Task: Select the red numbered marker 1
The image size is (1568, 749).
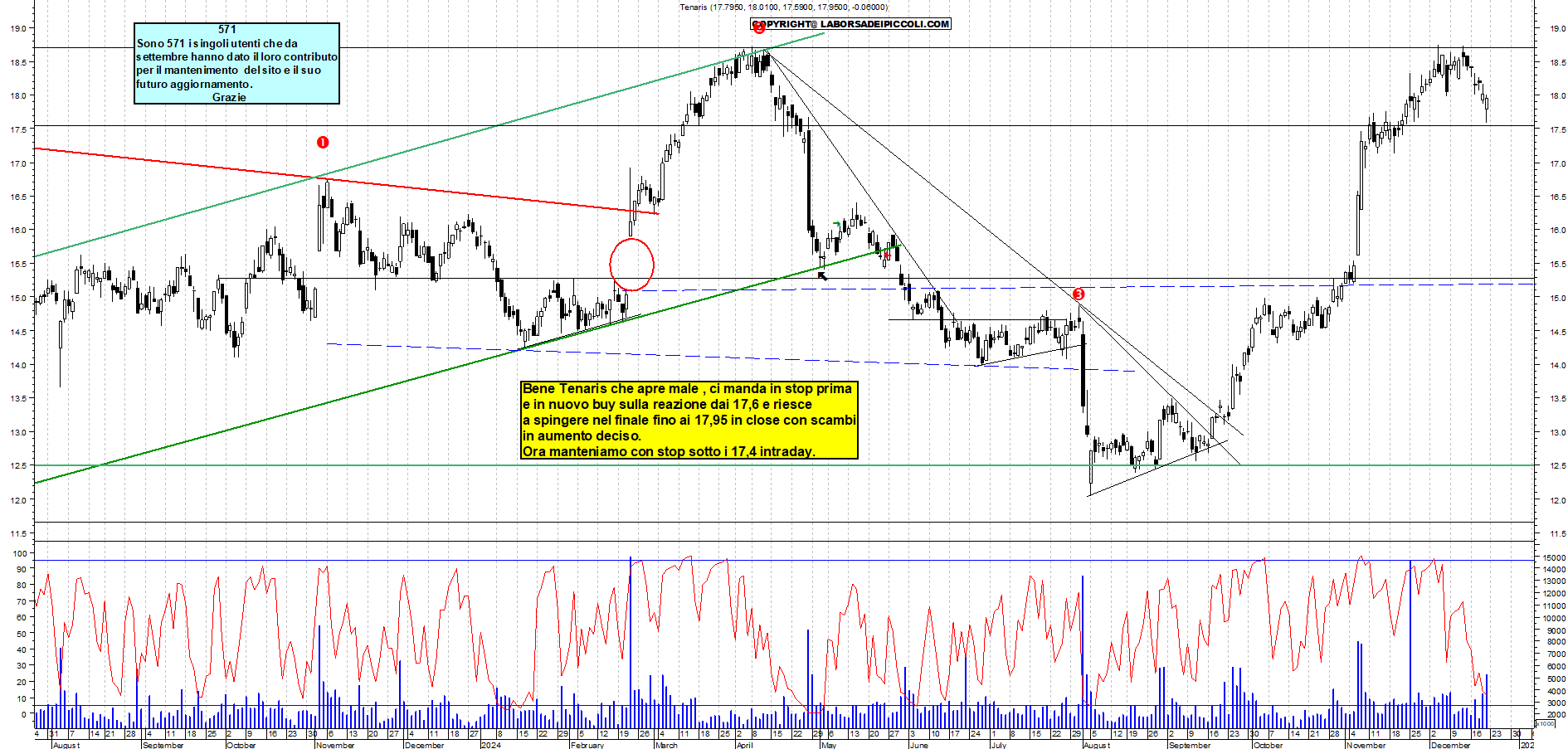Action: click(323, 143)
